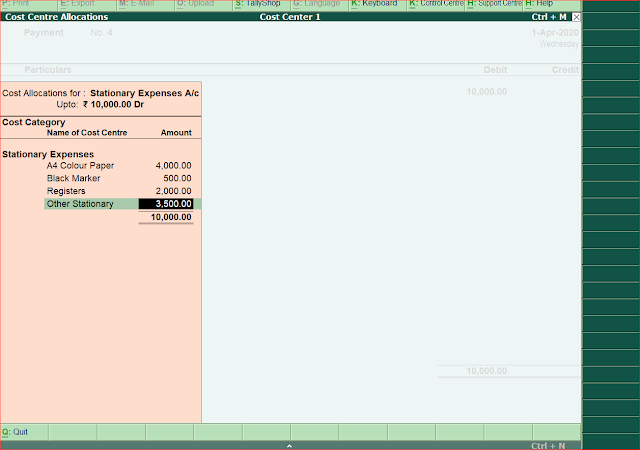Image resolution: width=640 pixels, height=450 pixels.
Task: Click the Debit column heading
Action: (x=495, y=70)
